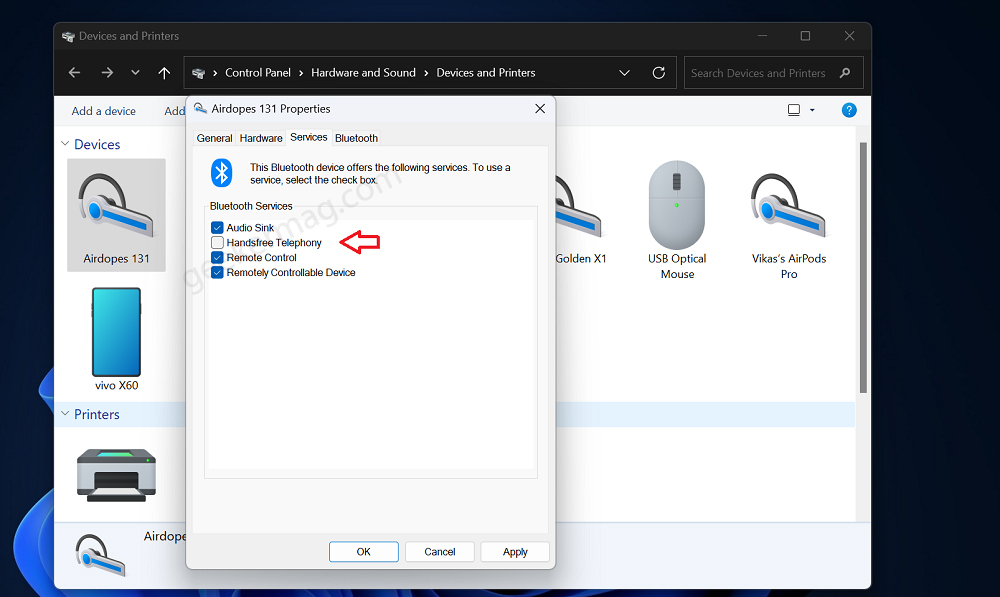Close the Airdopes 131 Properties dialog
Image resolution: width=1000 pixels, height=597 pixels.
coord(540,108)
